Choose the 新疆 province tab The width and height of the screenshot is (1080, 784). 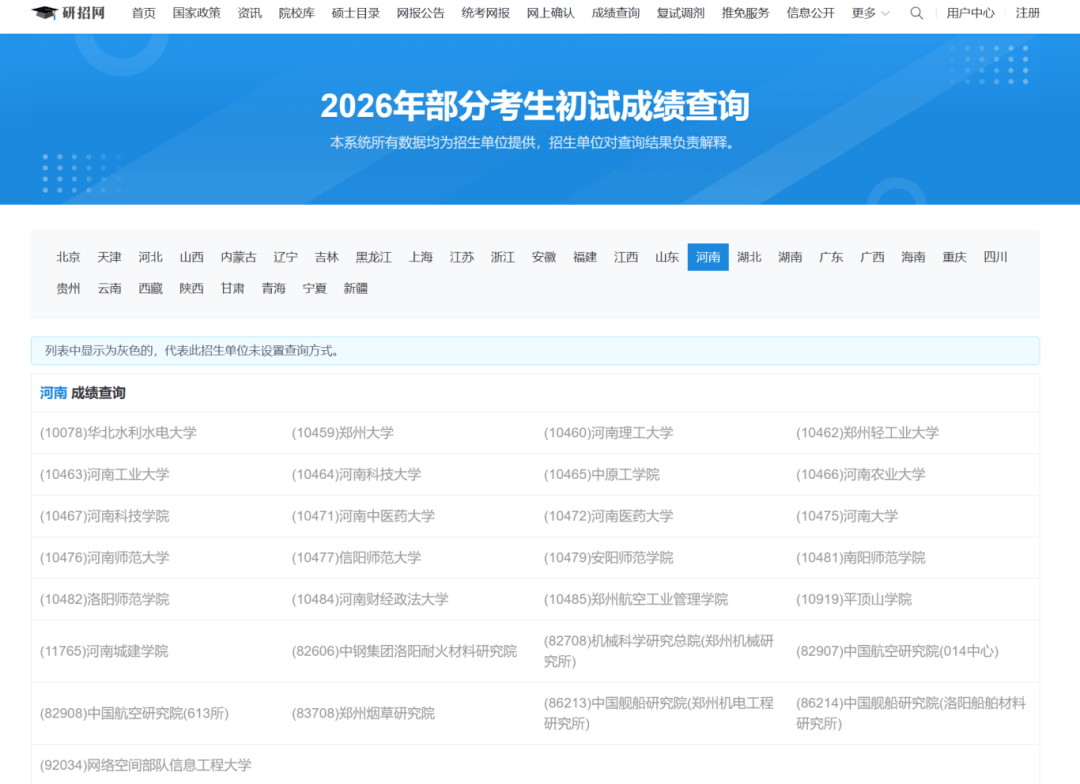pyautogui.click(x=356, y=288)
